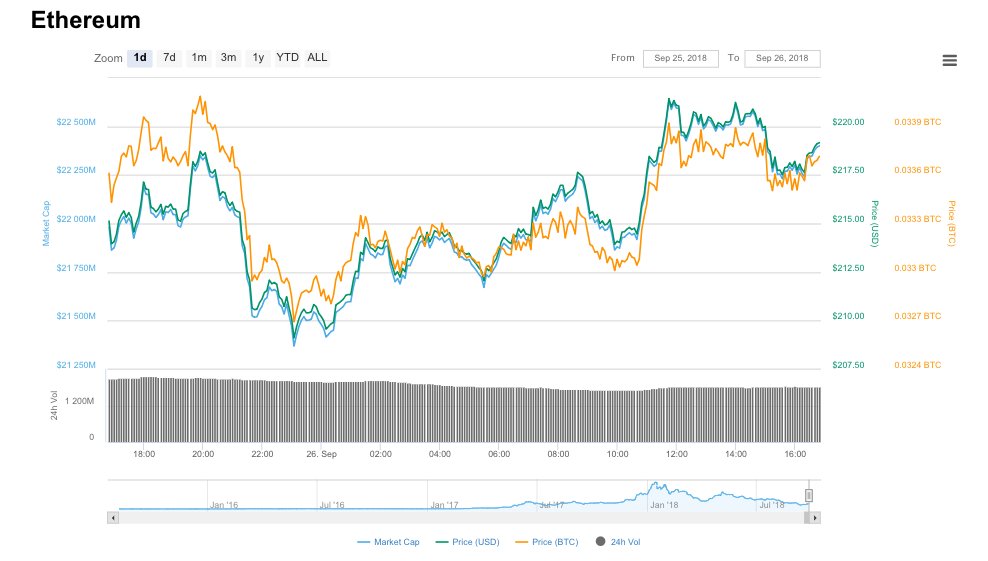Click the $220.00 price axis label

click(x=848, y=122)
